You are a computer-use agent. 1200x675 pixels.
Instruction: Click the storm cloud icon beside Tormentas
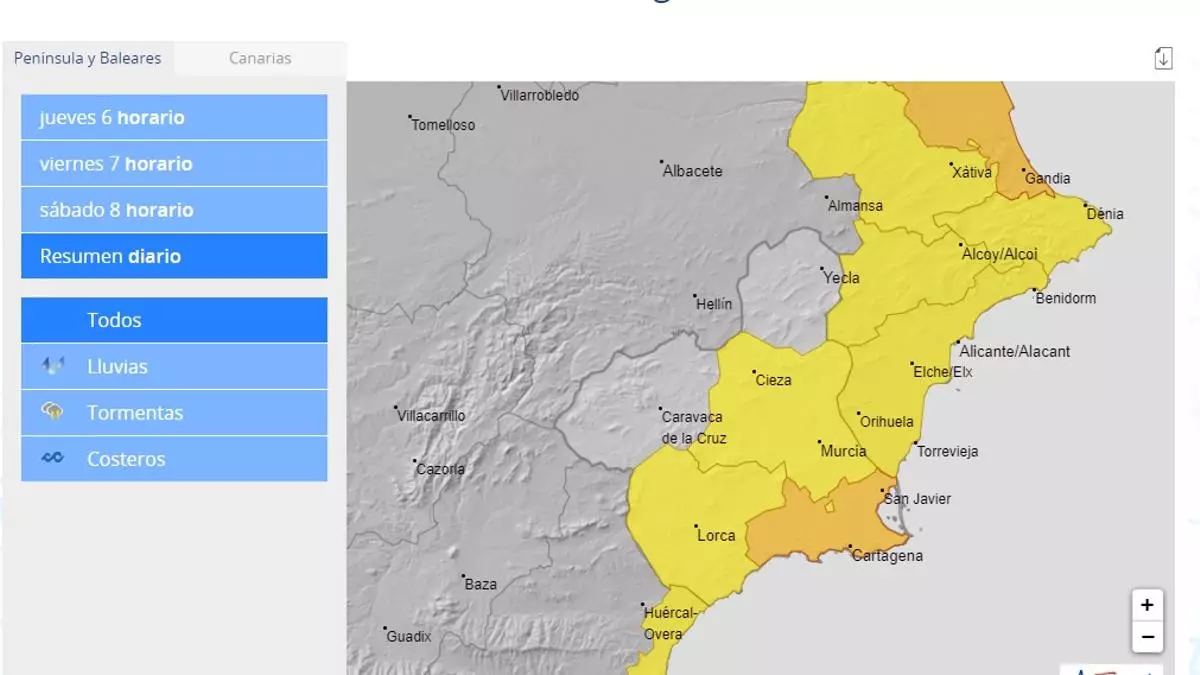(x=53, y=411)
